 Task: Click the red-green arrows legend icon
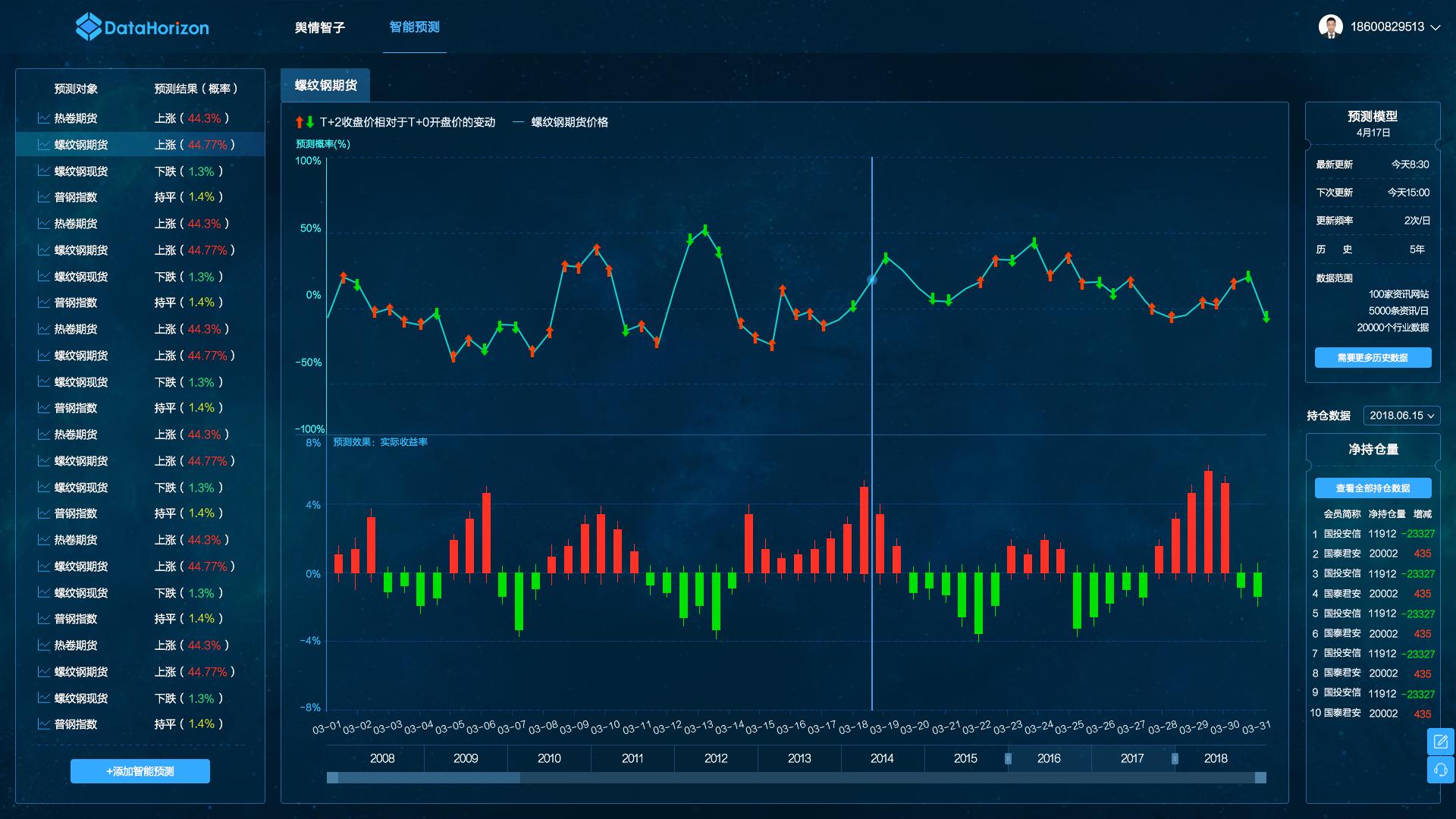[x=305, y=122]
